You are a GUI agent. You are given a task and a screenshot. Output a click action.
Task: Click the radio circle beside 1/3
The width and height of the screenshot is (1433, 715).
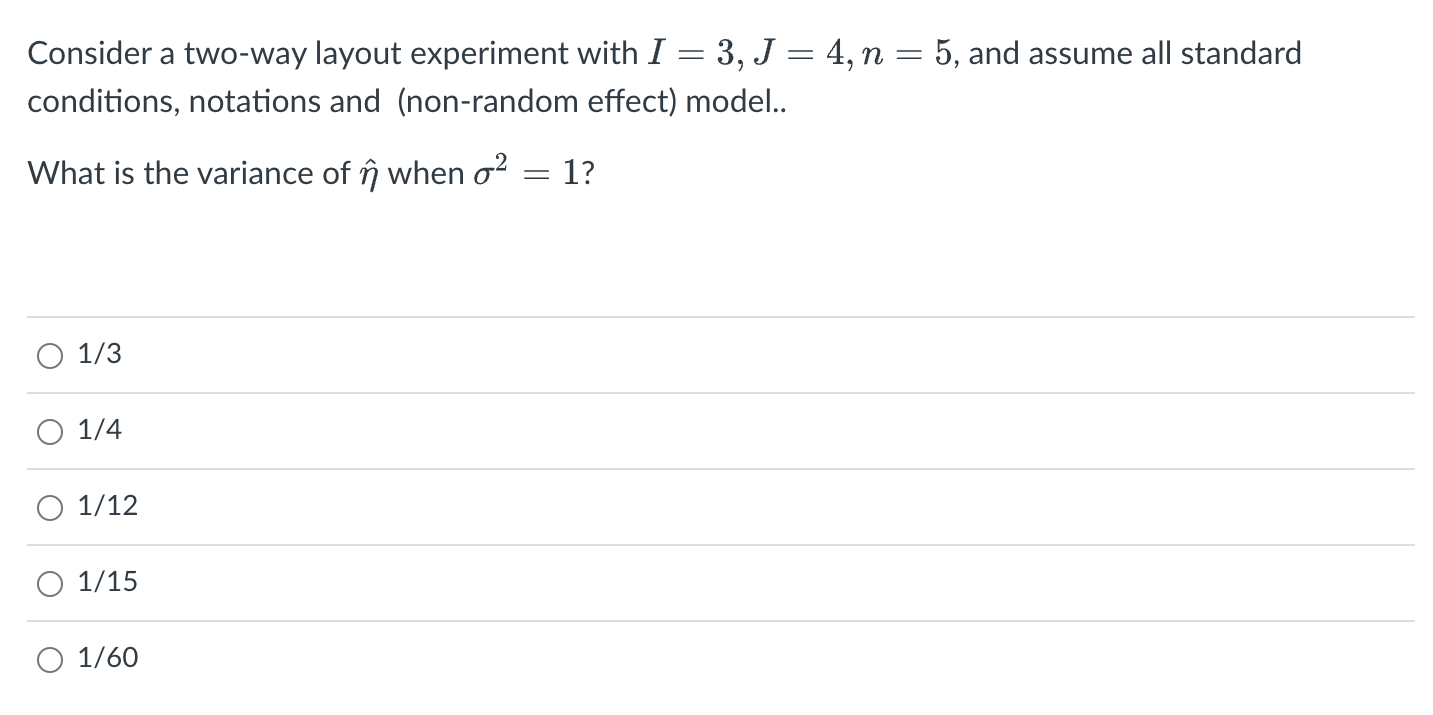pos(50,354)
